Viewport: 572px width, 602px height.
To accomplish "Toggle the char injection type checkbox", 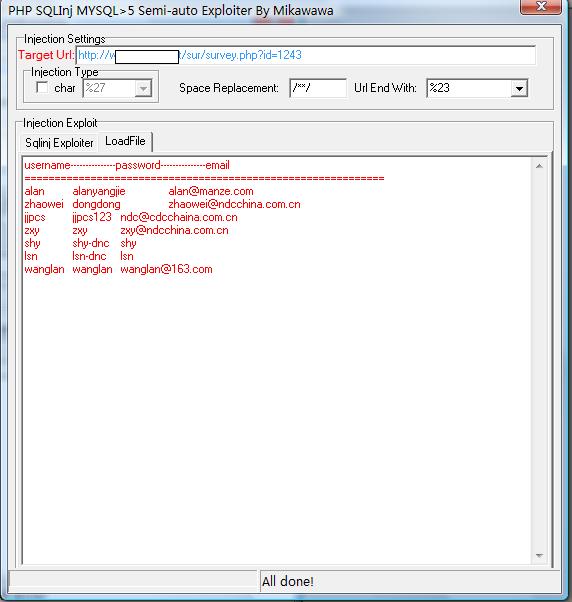I will coord(42,88).
